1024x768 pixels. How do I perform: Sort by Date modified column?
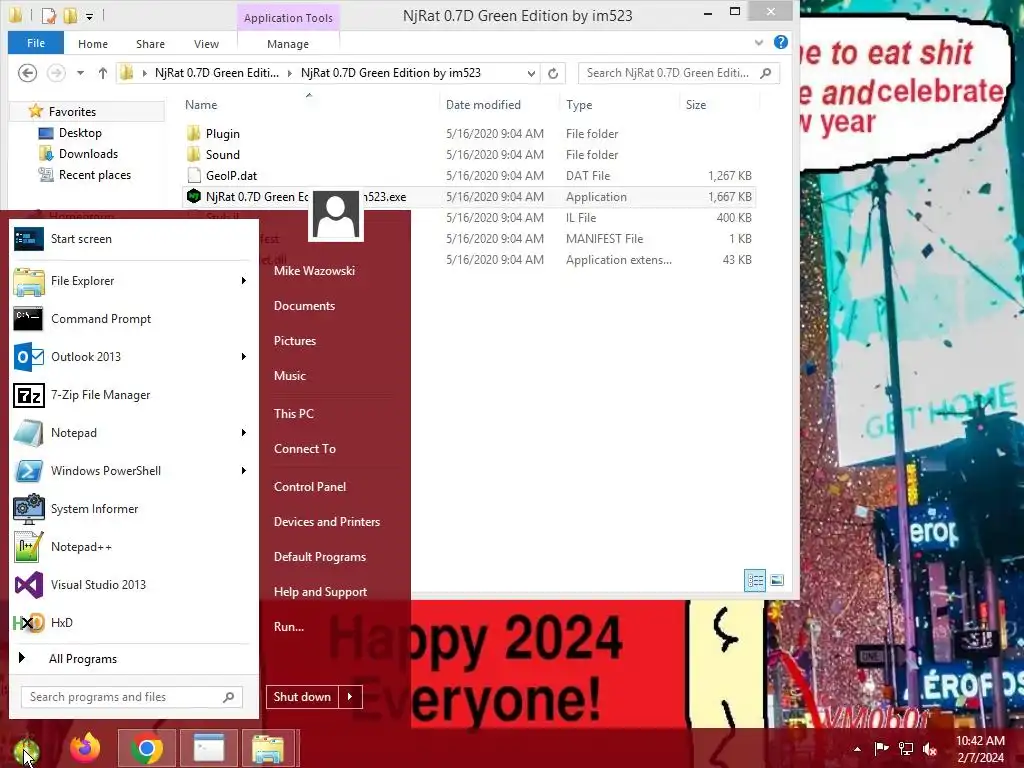coord(483,104)
